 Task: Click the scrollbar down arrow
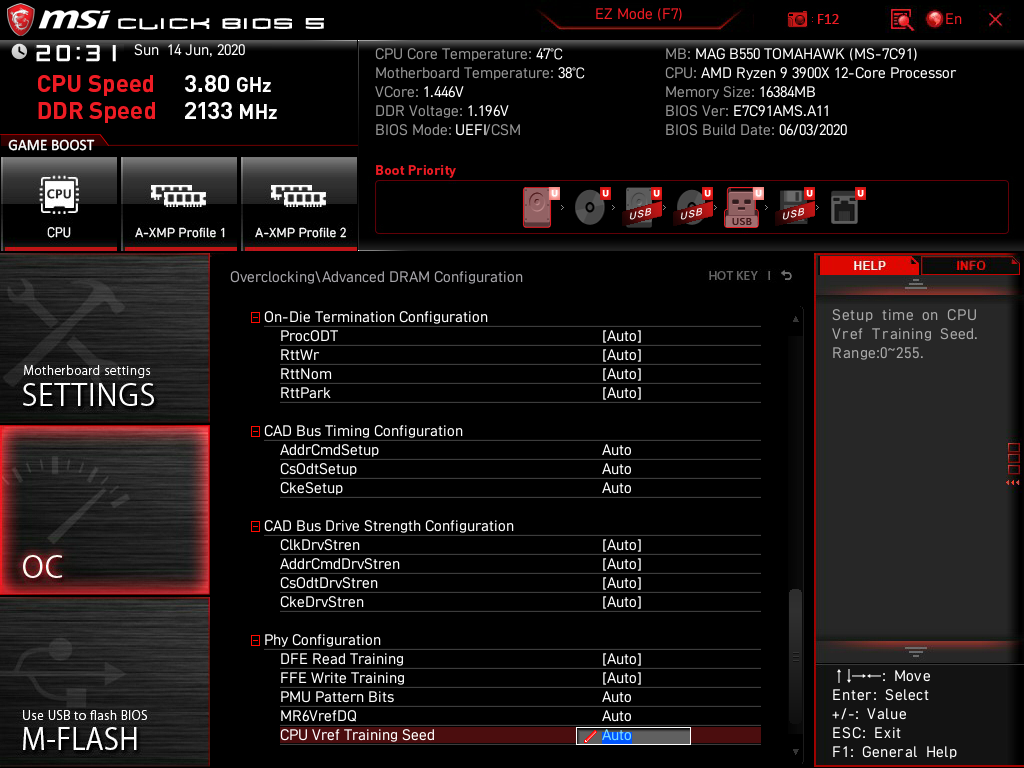tap(795, 752)
